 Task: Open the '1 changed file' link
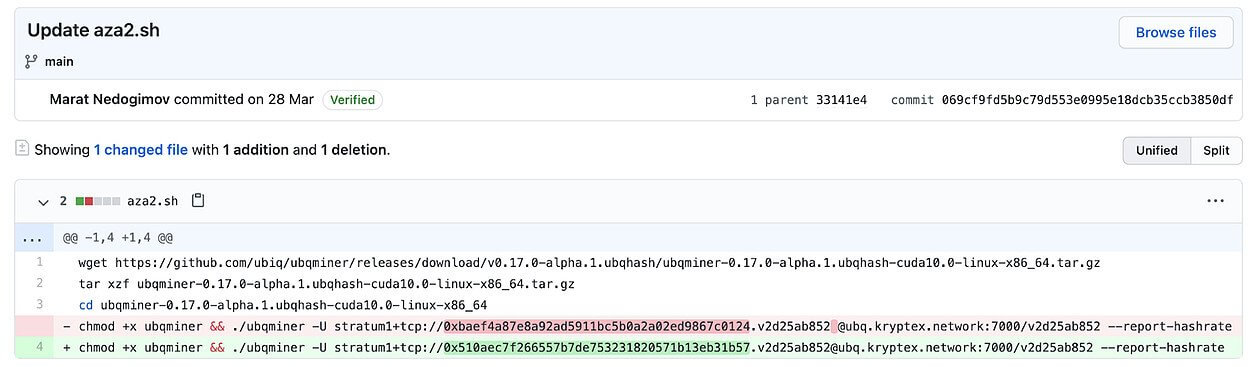[141, 150]
